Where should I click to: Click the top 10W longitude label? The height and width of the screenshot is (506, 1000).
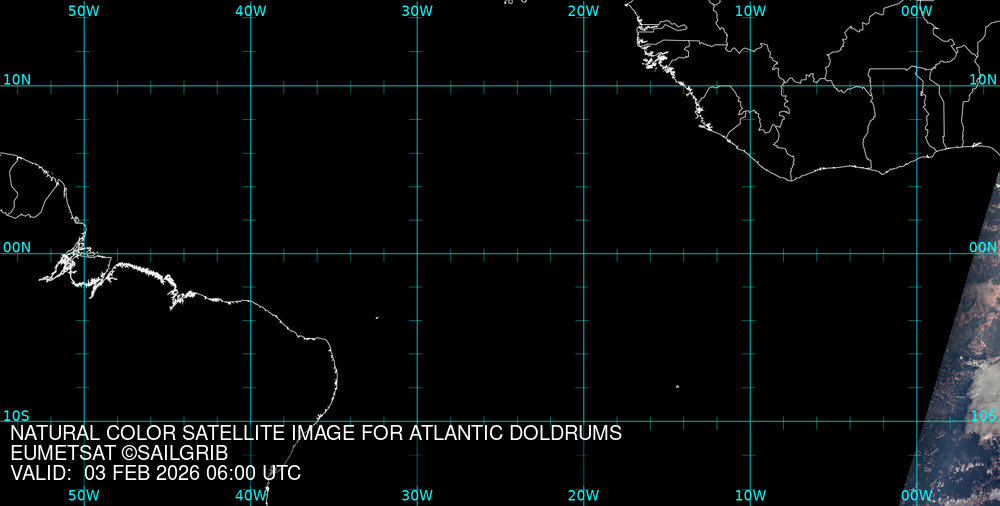point(750,10)
